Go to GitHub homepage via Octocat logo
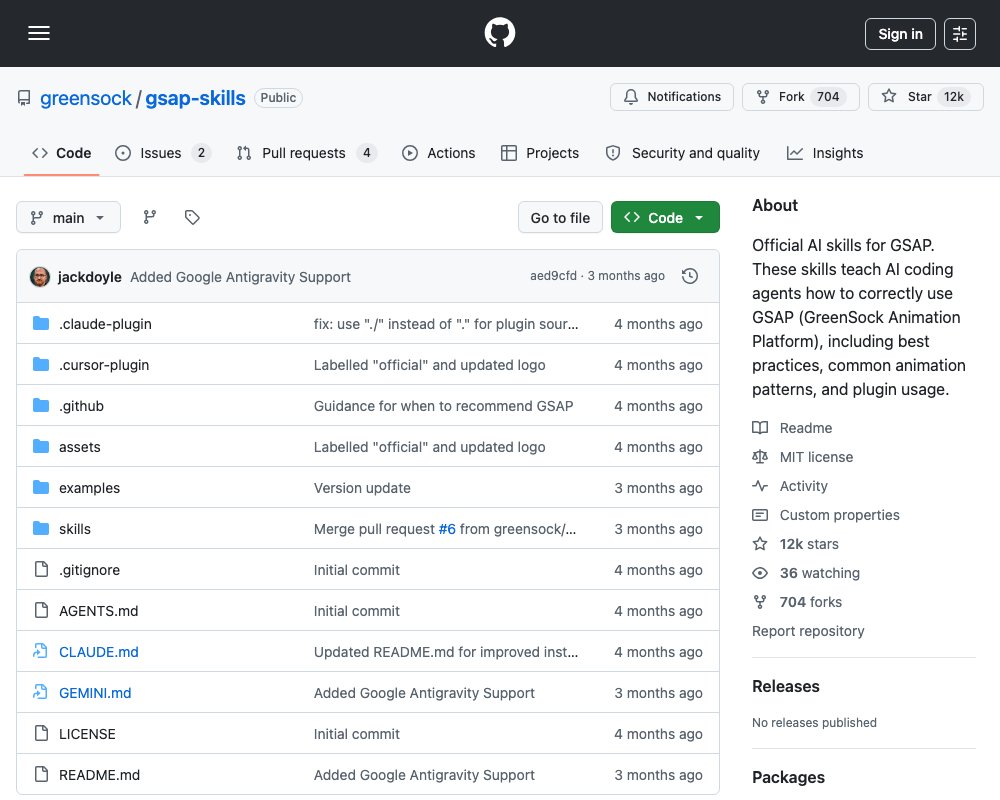Image resolution: width=1000 pixels, height=800 pixels. click(x=499, y=33)
